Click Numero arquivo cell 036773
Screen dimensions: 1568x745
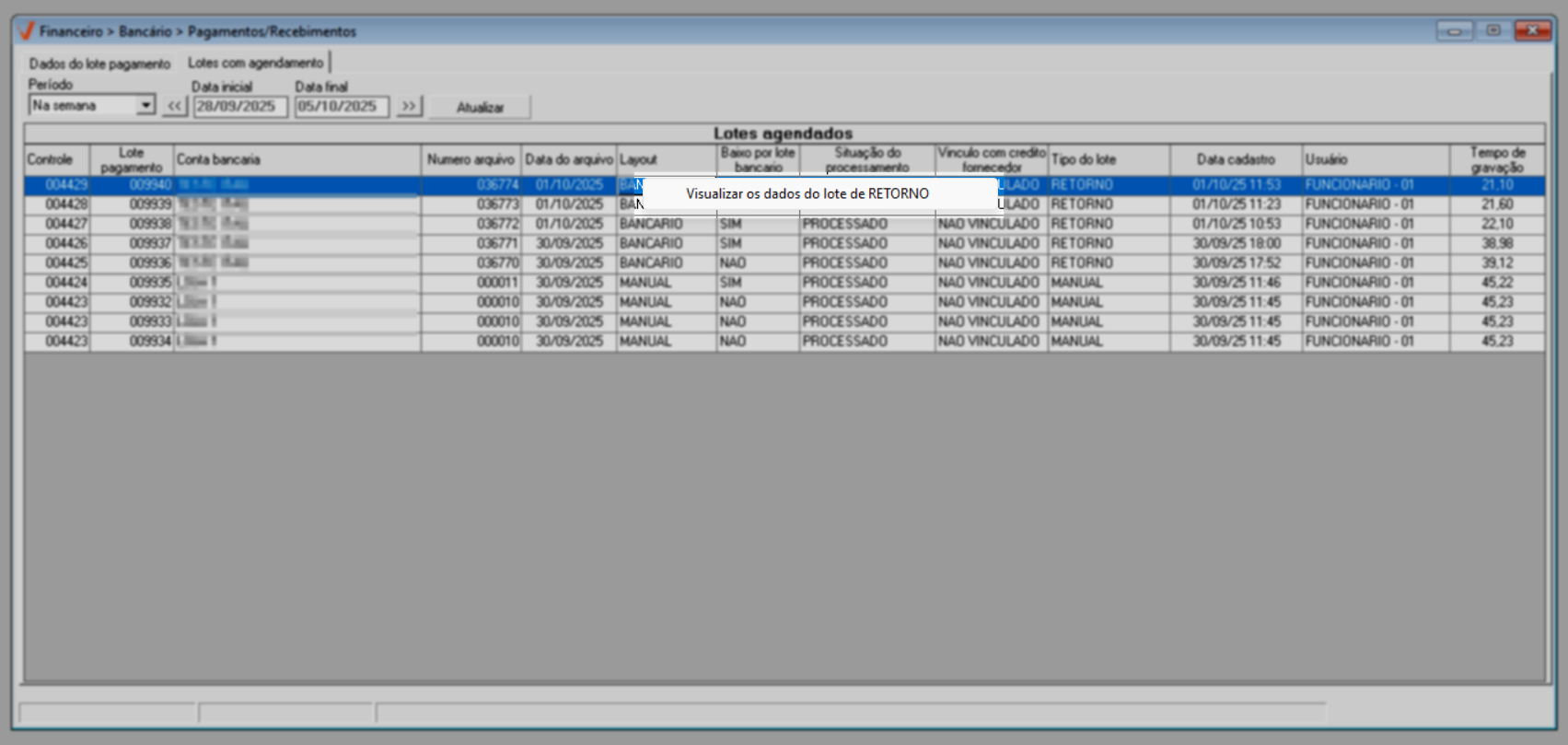coord(471,204)
